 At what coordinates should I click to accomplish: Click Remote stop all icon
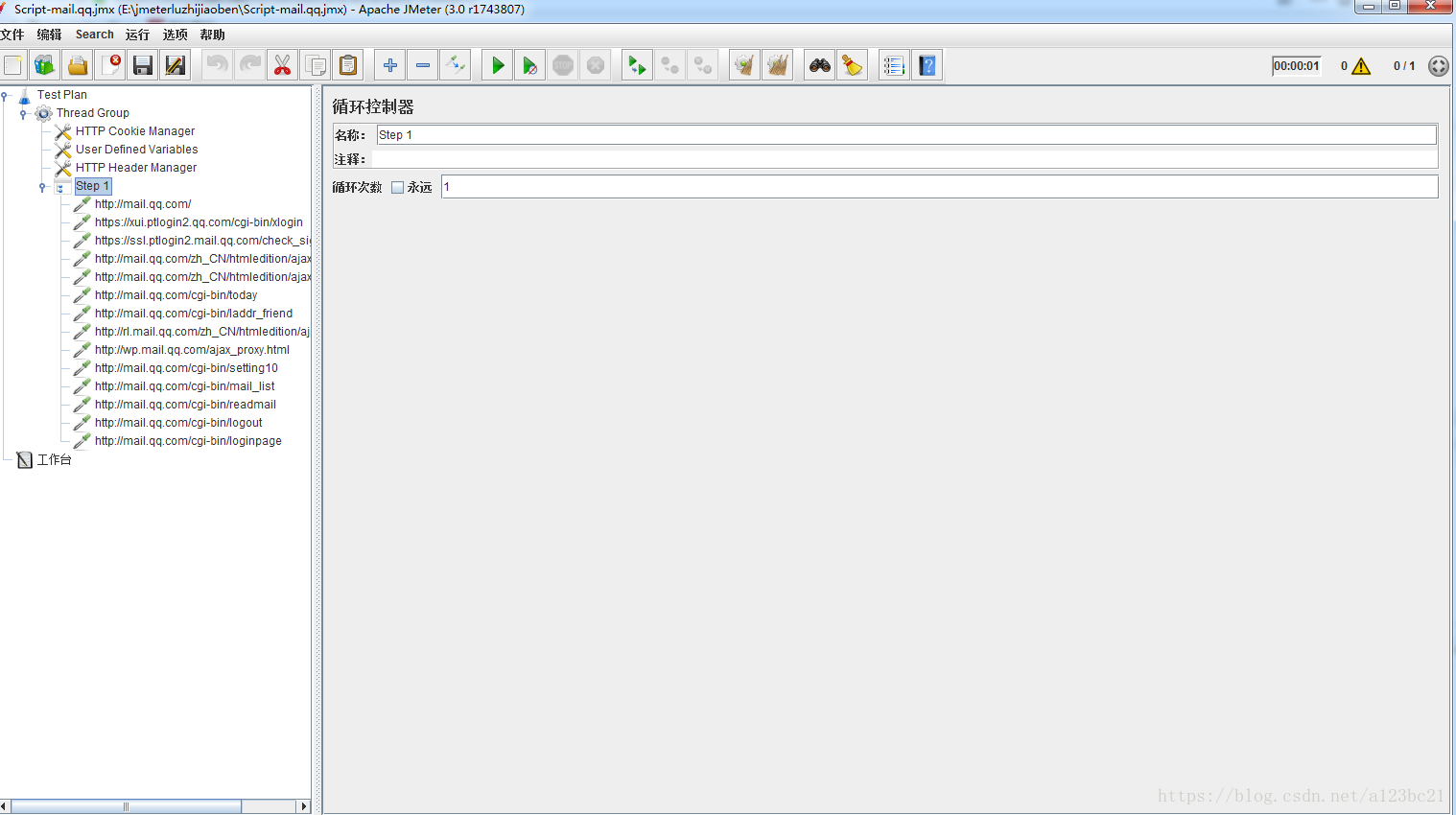(670, 65)
